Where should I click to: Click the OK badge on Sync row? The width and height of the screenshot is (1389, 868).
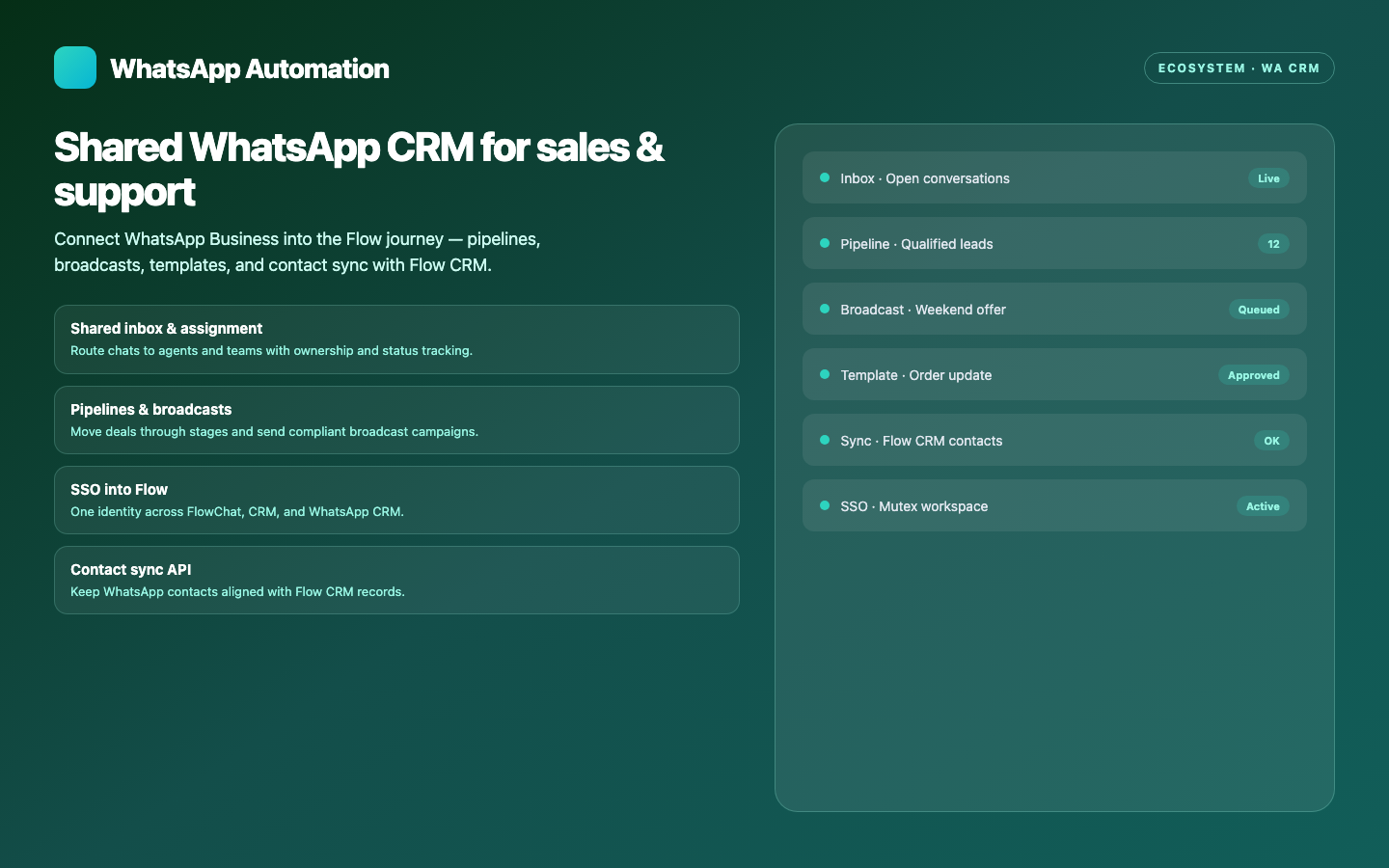(x=1271, y=441)
